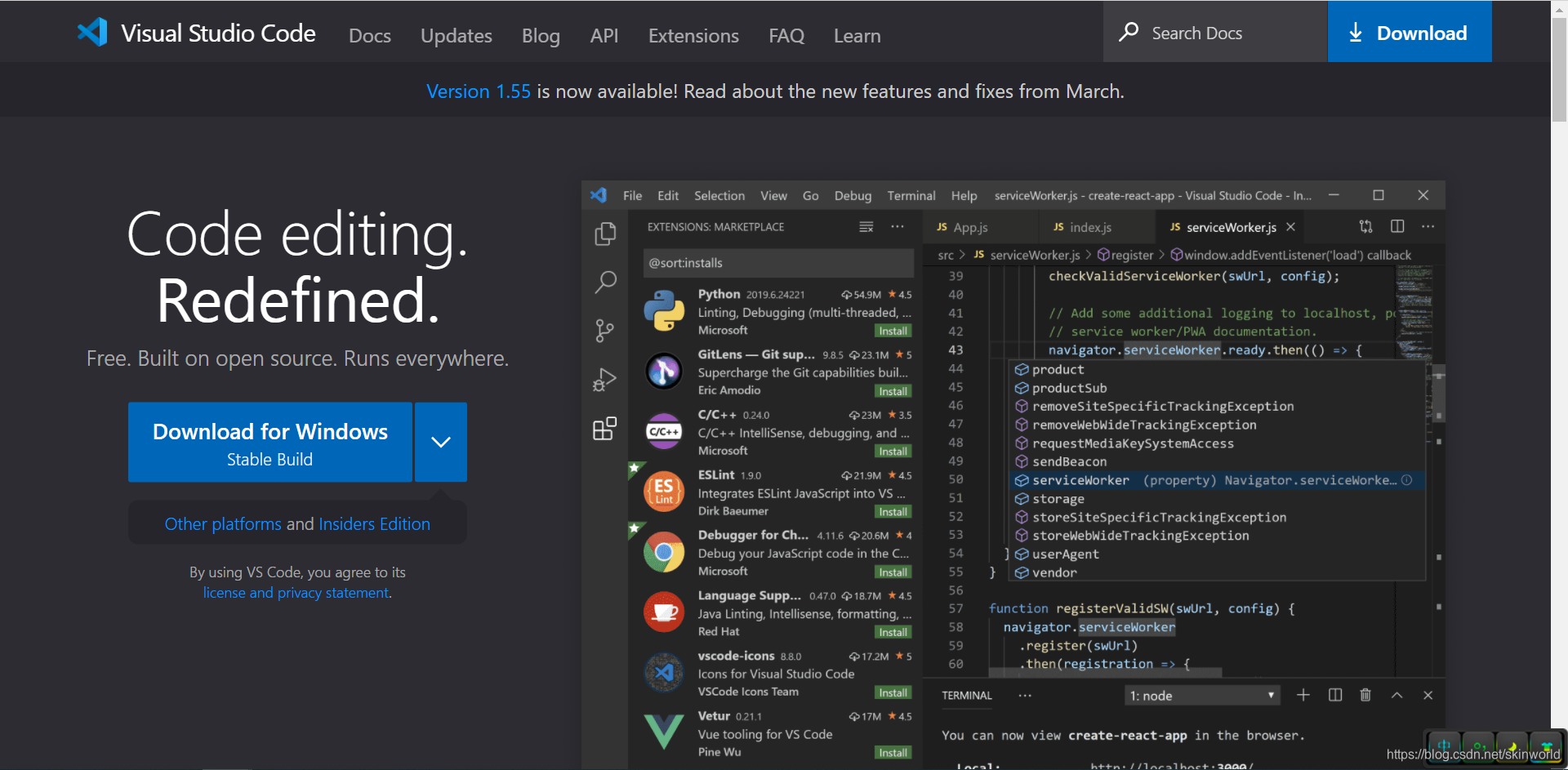This screenshot has width=1568, height=770.
Task: Add a new terminal with the plus icon
Action: point(1303,695)
